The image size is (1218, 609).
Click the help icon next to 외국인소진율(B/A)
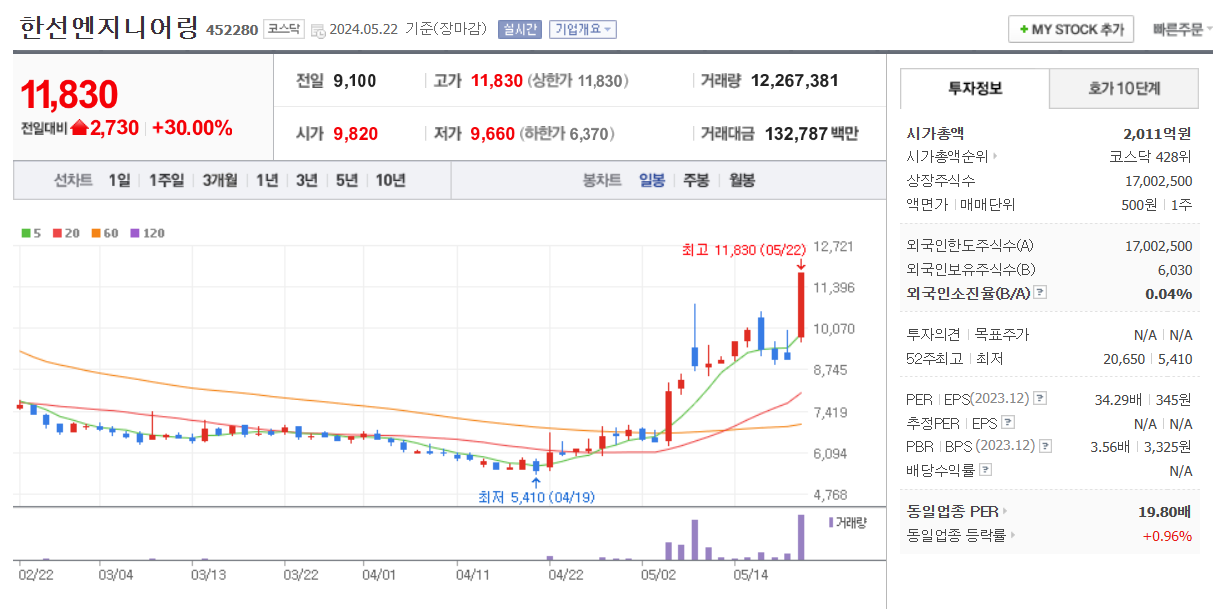(1040, 293)
